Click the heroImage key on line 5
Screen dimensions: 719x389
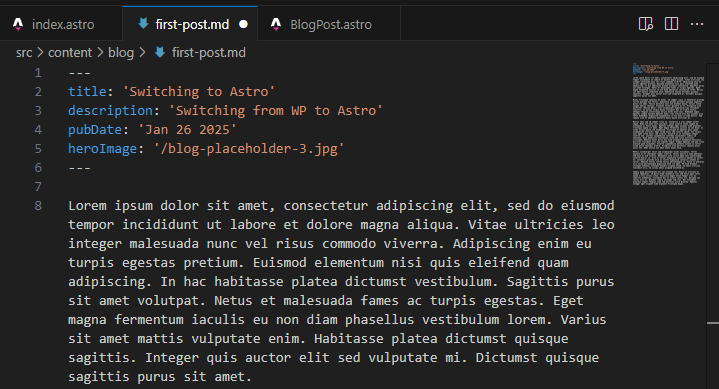(x=102, y=149)
